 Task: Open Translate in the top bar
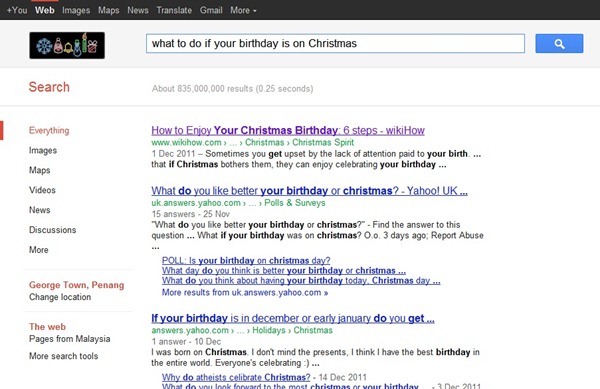click(174, 10)
